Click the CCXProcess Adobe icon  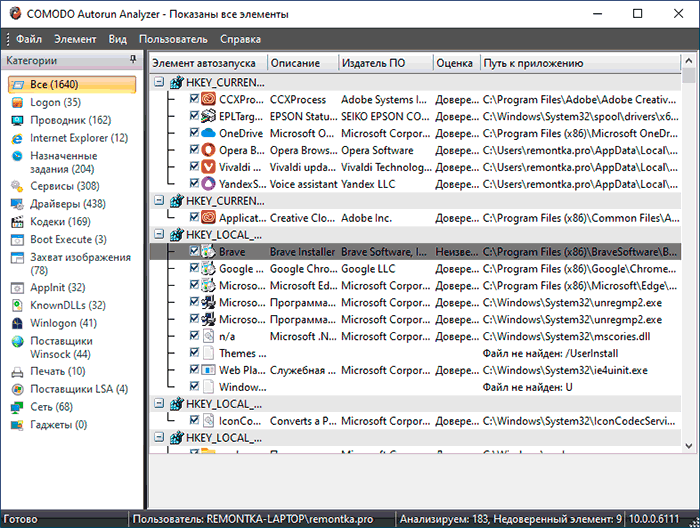click(208, 99)
